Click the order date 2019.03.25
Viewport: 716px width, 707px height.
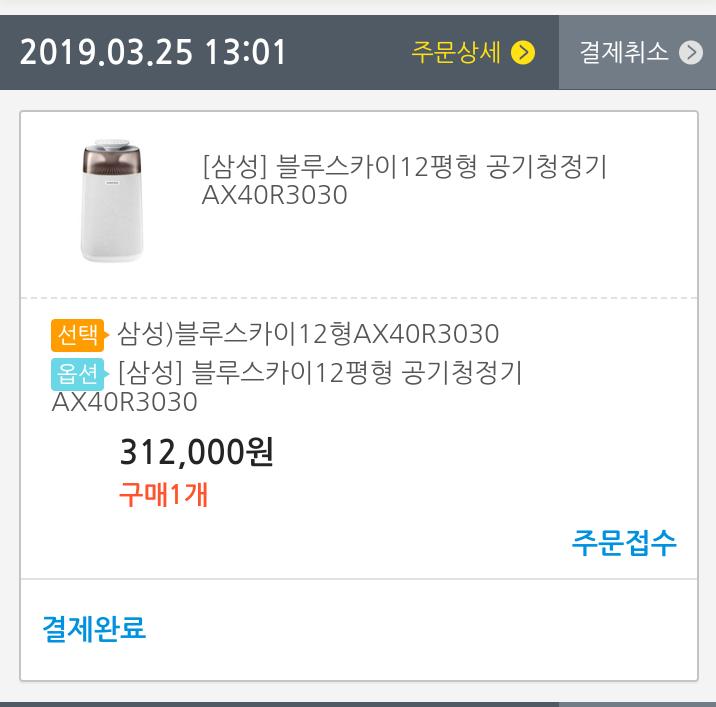[x=106, y=52]
